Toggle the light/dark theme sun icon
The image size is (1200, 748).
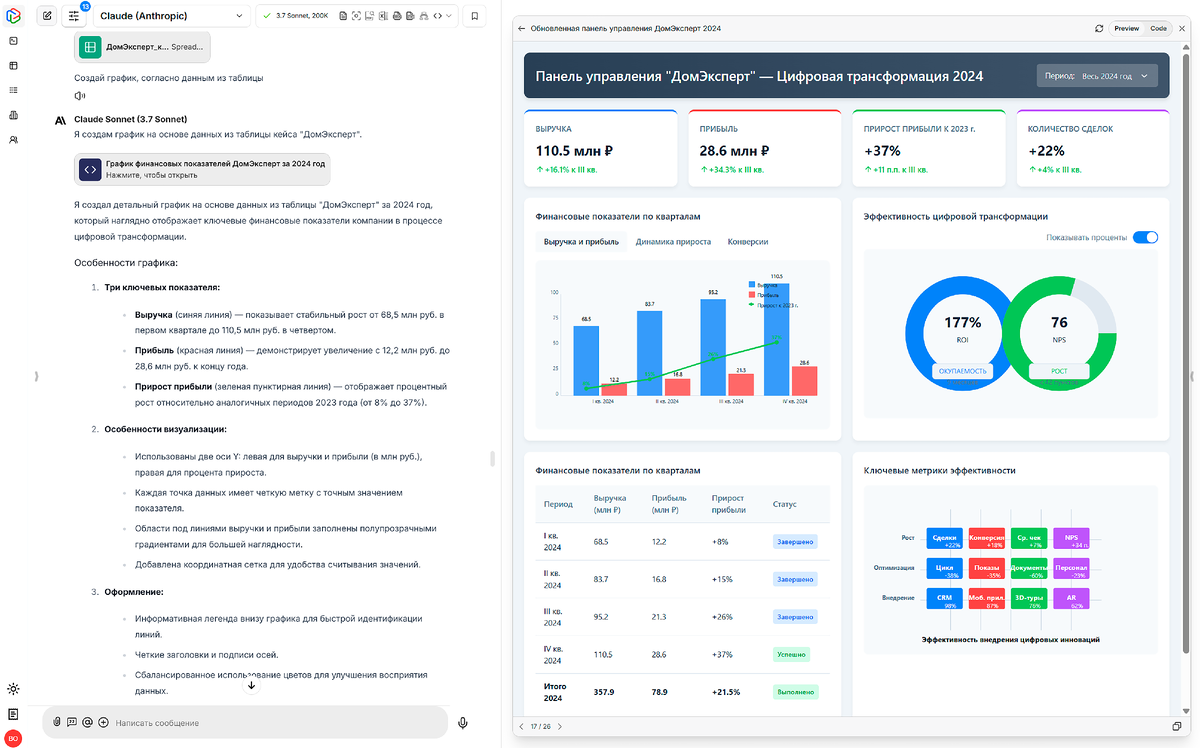13,688
